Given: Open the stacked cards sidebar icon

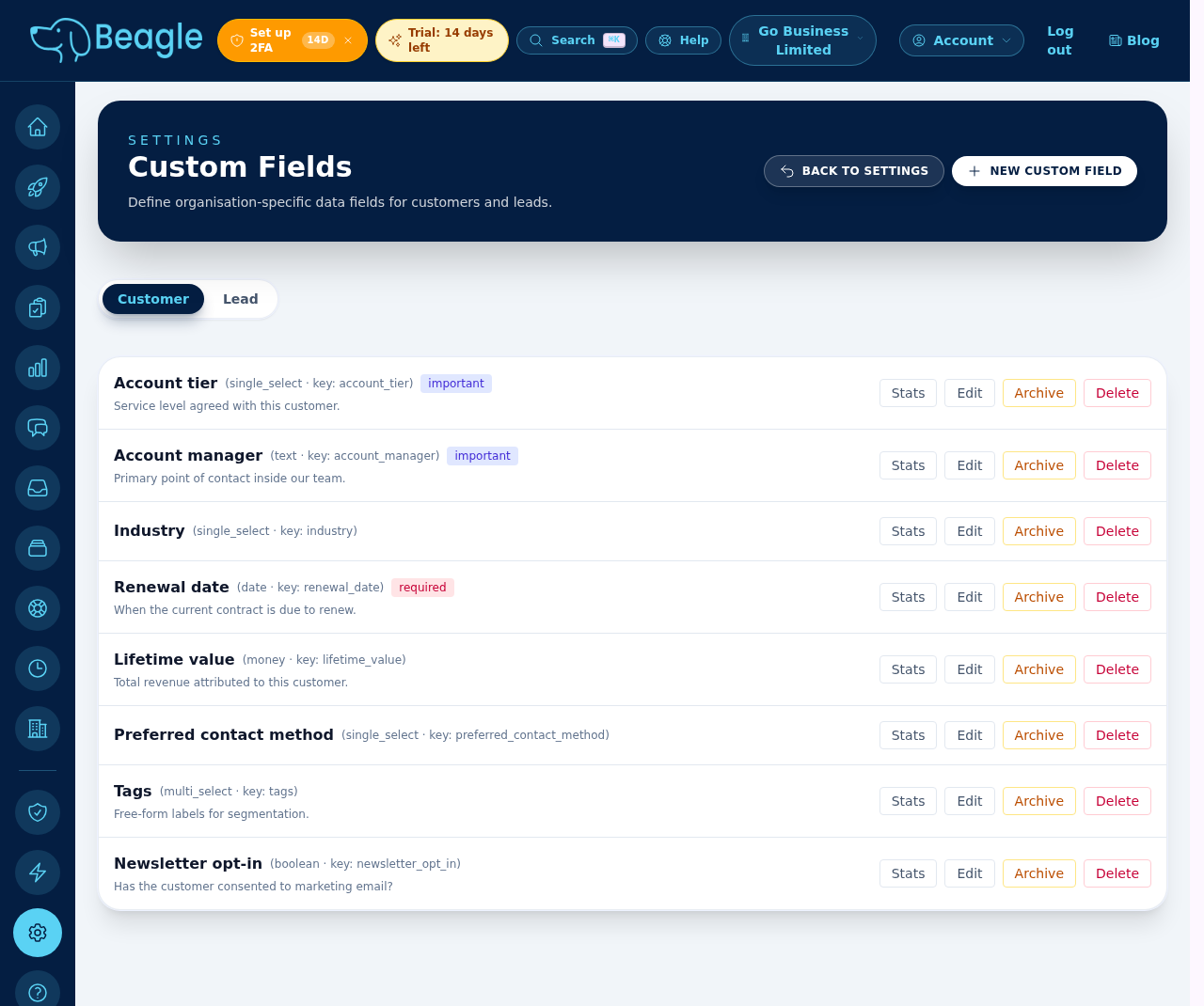Looking at the screenshot, I should [38, 548].
